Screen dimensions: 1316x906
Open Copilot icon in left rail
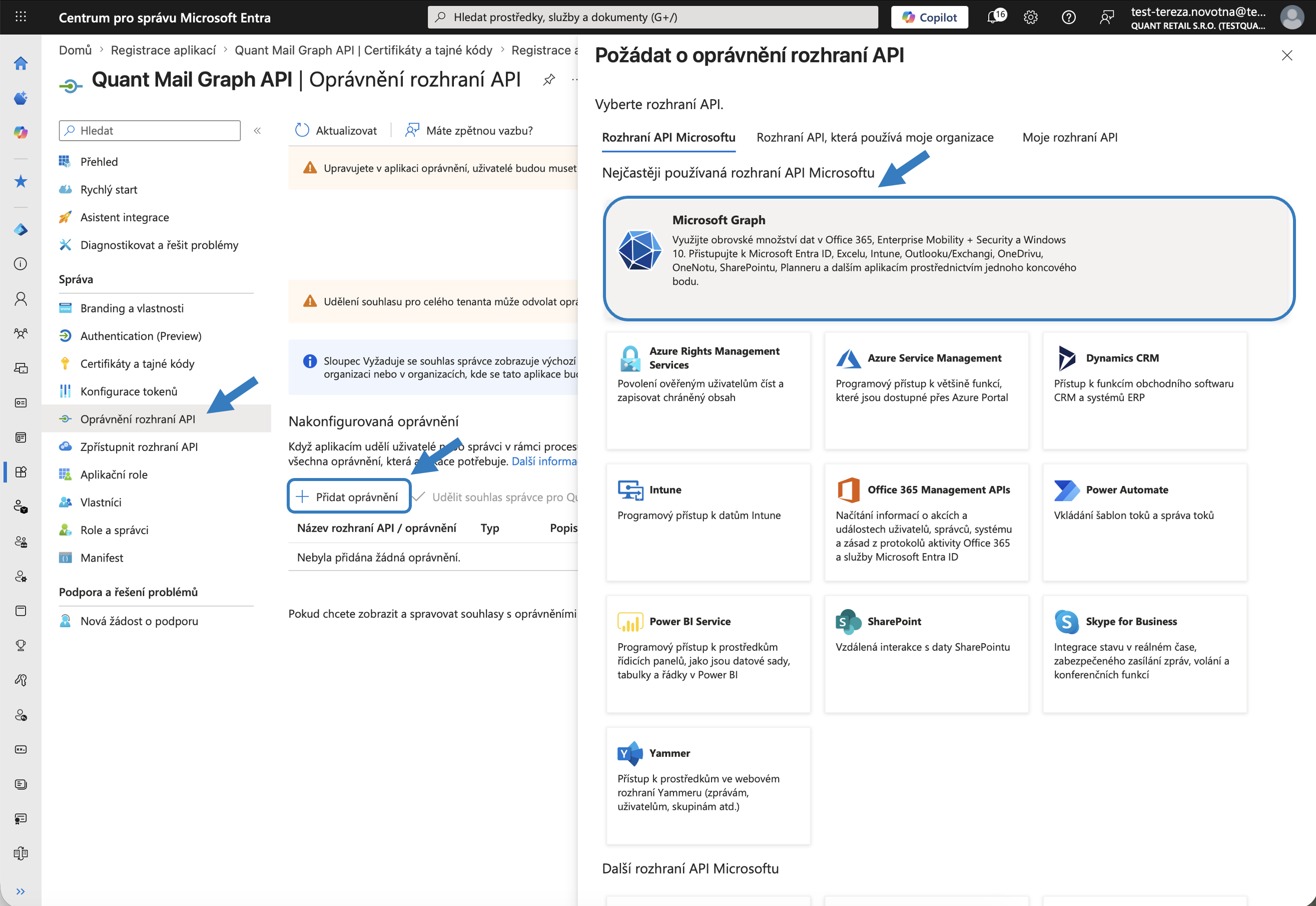pos(21,132)
